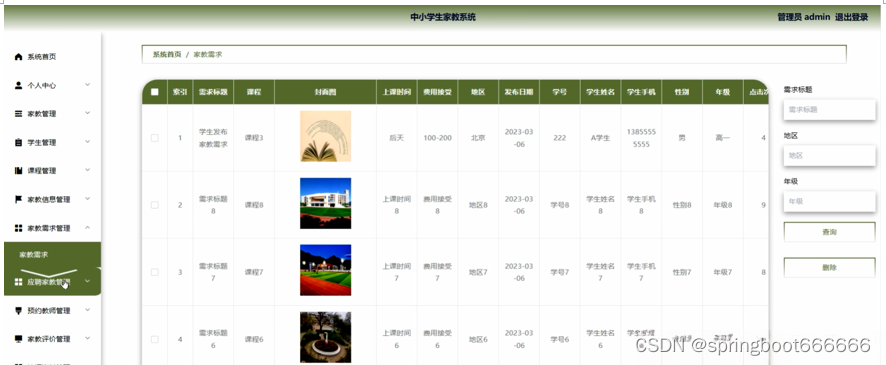Click the 删除 delete button

pyautogui.click(x=829, y=268)
